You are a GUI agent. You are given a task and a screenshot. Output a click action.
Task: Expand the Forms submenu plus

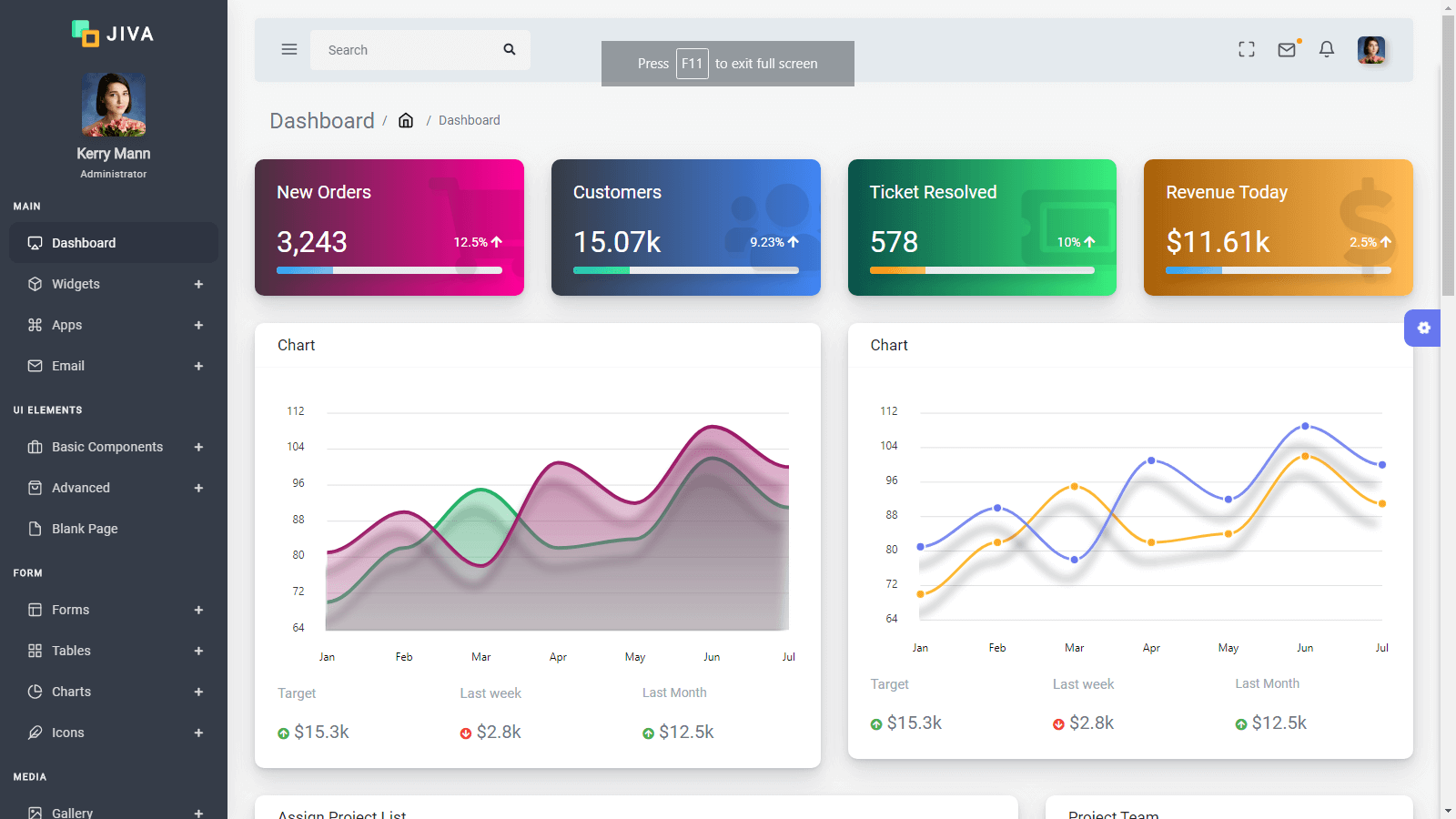pos(198,610)
